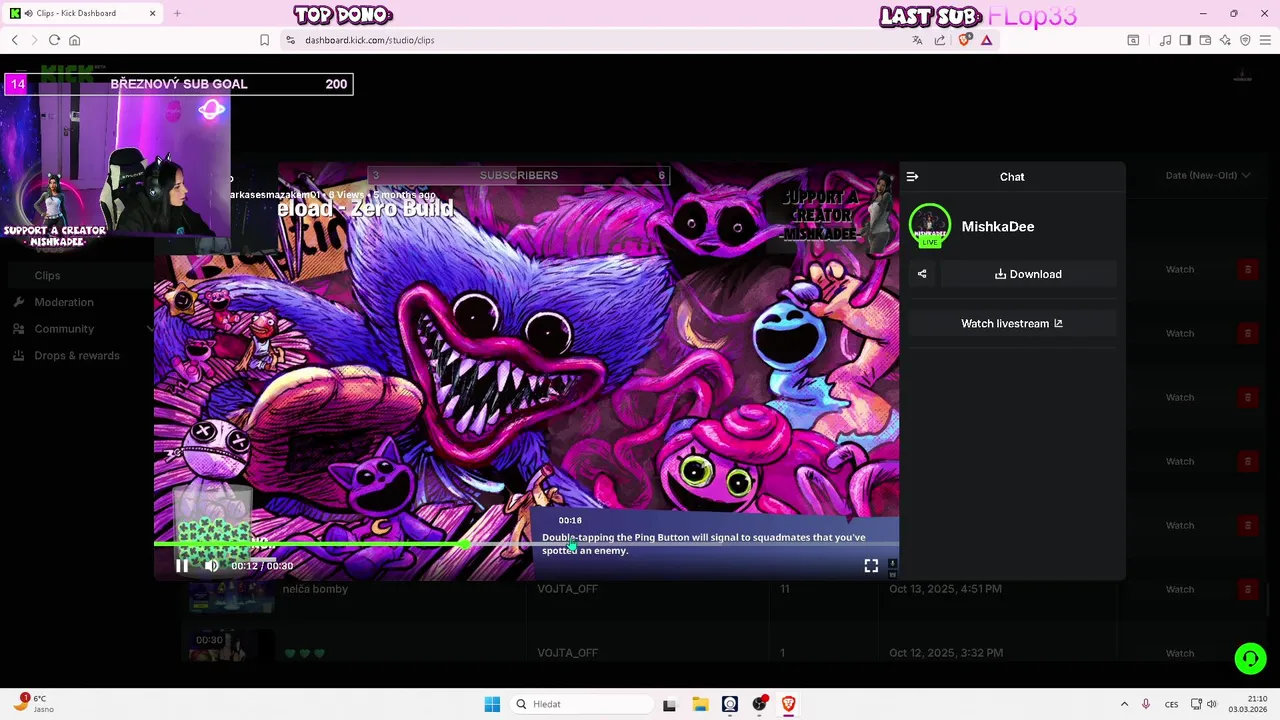The height and width of the screenshot is (720, 1280).
Task: Show hidden system tray icons
Action: click(x=1124, y=704)
